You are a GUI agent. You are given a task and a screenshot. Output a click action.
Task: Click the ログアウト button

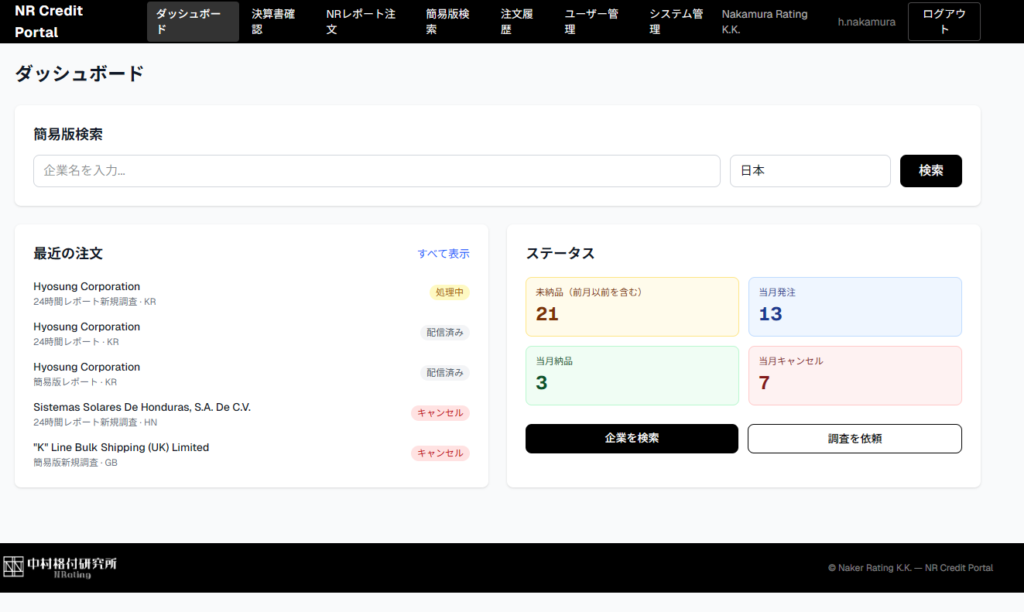pyautogui.click(x=943, y=21)
